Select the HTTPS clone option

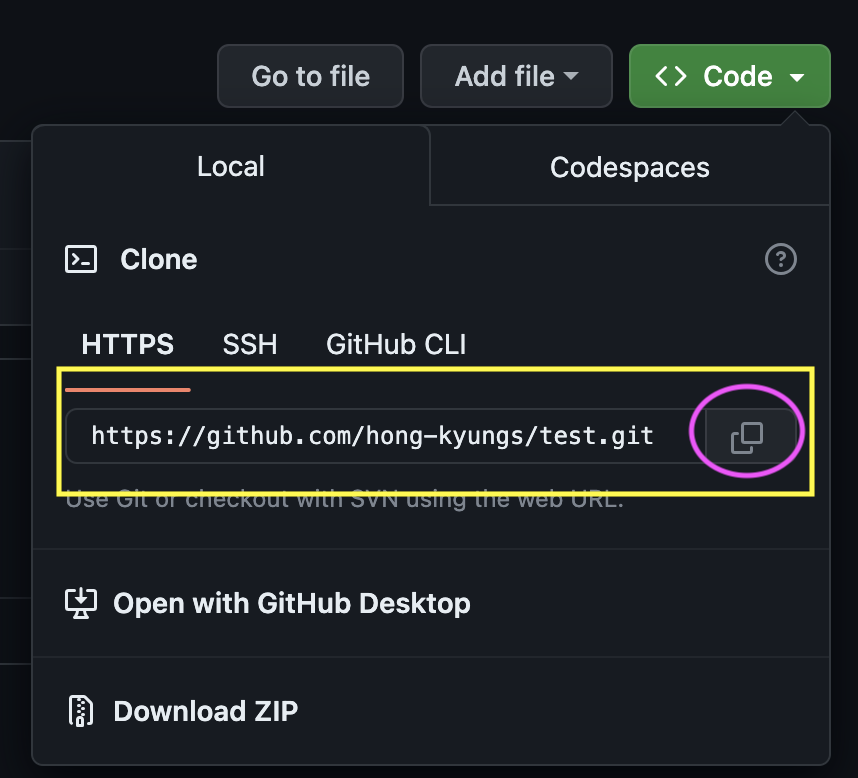pos(128,345)
